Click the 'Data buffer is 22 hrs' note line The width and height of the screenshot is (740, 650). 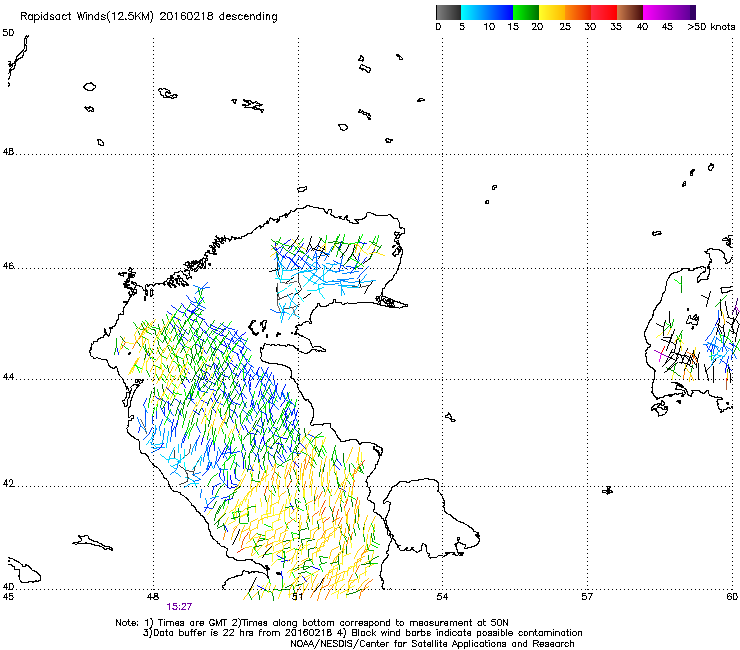(x=362, y=633)
